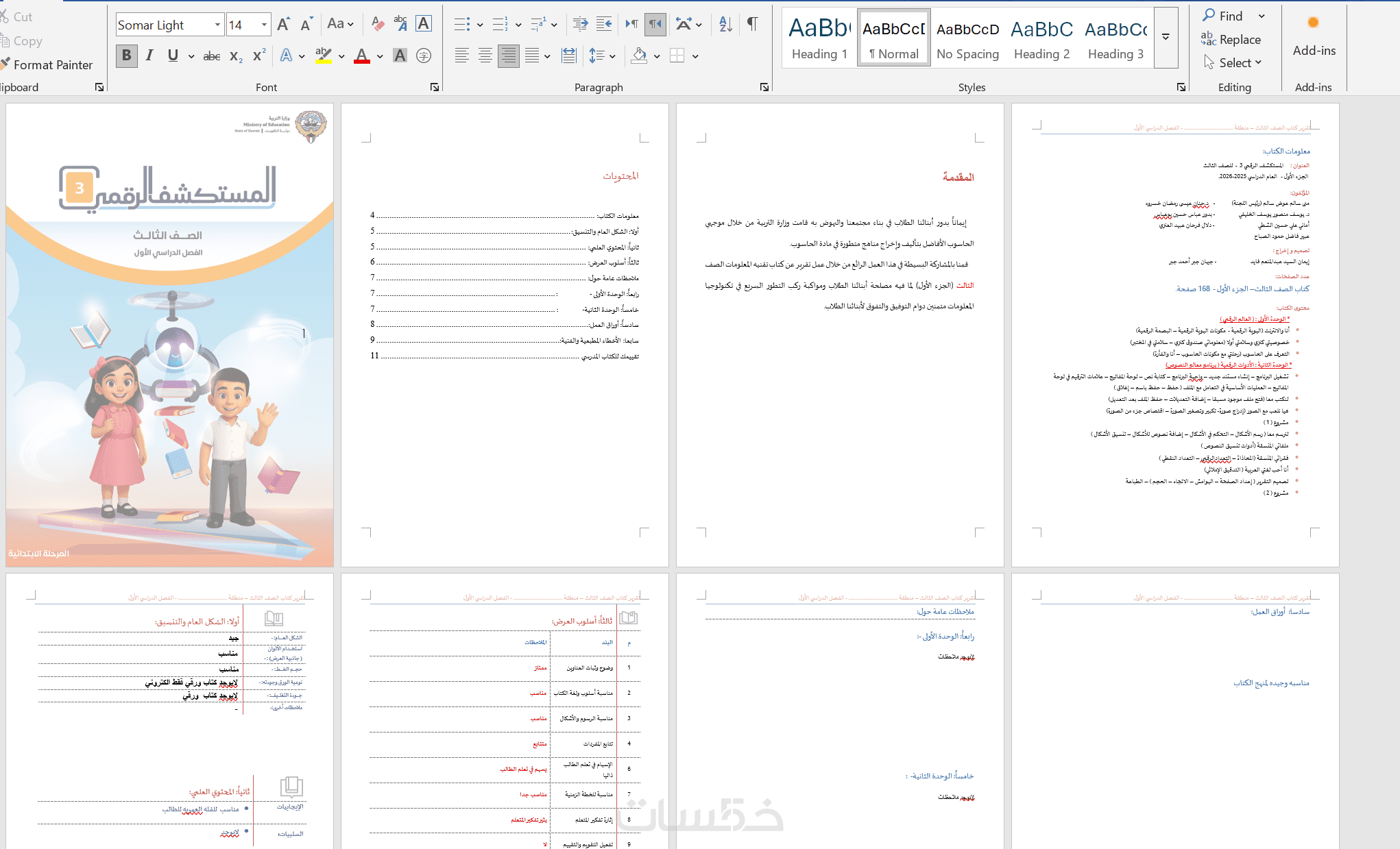Click the Clear All Formatting icon
This screenshot has width=1400, height=849.
click(377, 25)
